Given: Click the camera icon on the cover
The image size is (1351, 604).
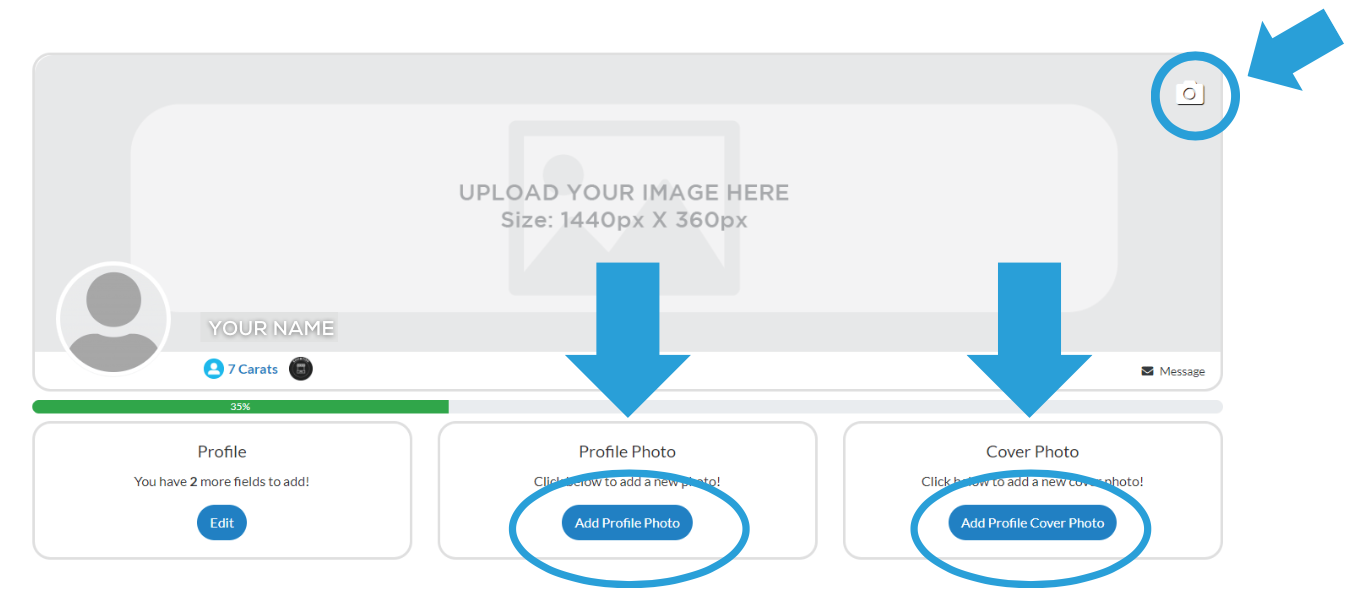Looking at the screenshot, I should tap(1189, 94).
